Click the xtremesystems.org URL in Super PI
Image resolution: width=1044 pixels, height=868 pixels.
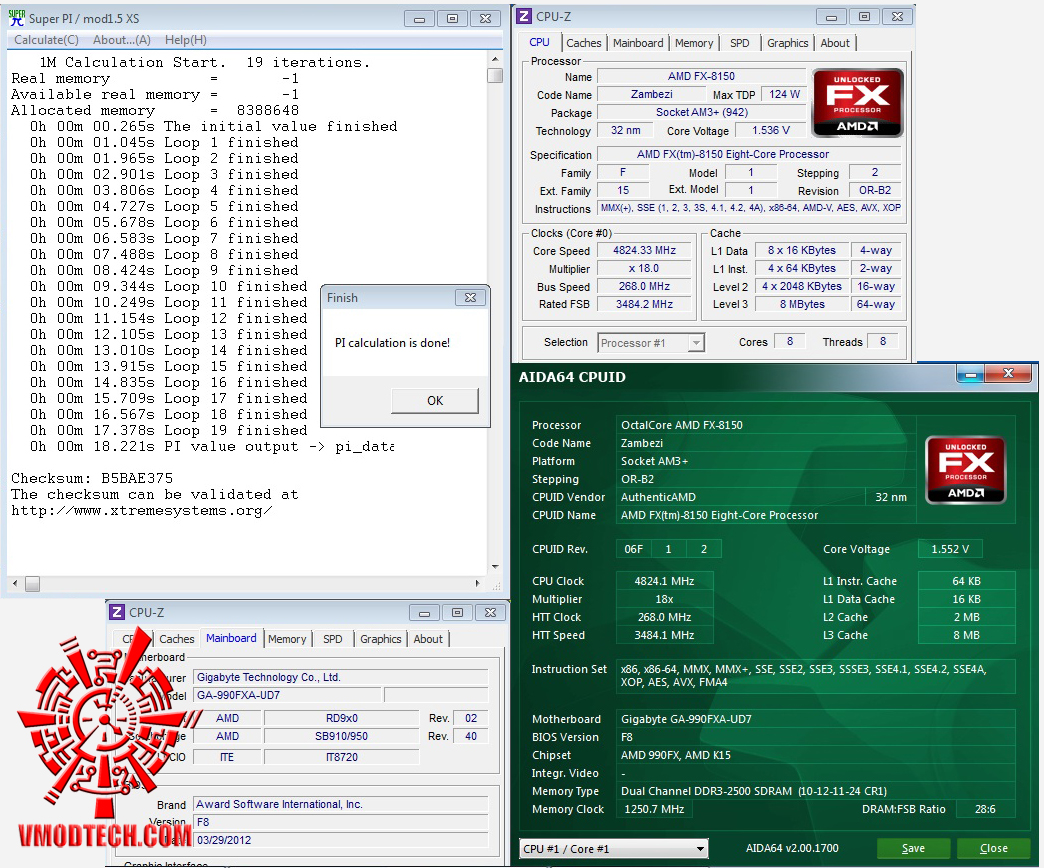(x=142, y=511)
